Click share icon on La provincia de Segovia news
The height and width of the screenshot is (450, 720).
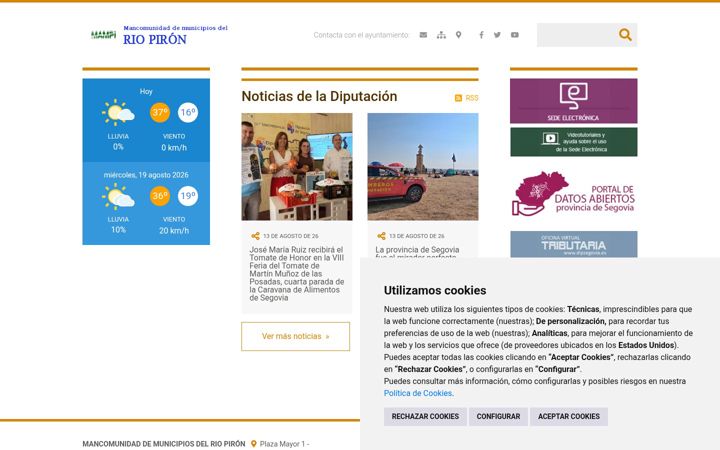coord(381,236)
